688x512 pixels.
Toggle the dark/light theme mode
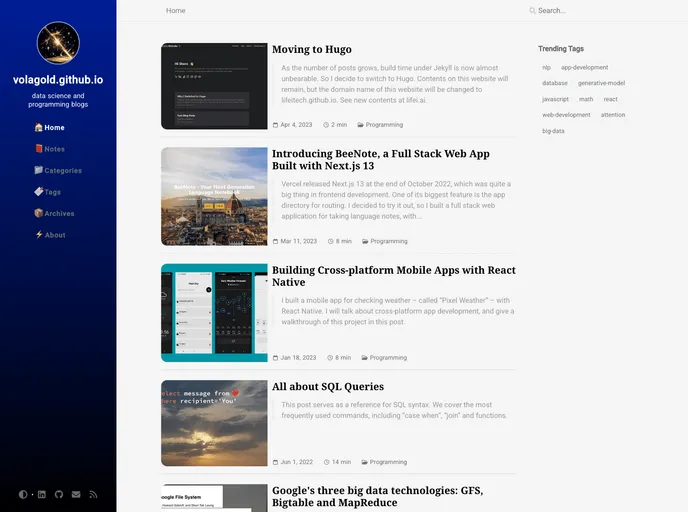(23, 494)
